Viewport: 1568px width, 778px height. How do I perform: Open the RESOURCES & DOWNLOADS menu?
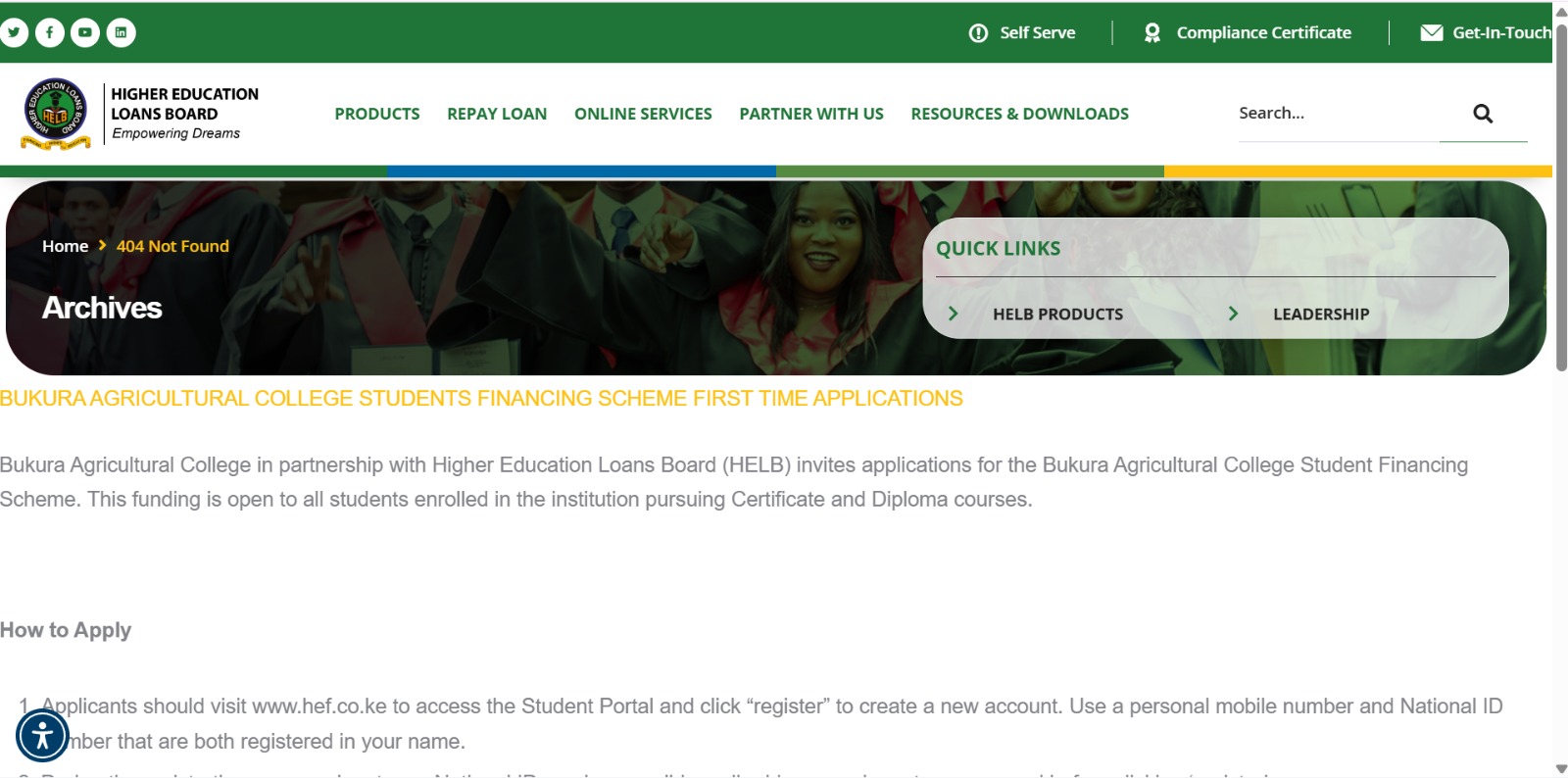click(1019, 114)
